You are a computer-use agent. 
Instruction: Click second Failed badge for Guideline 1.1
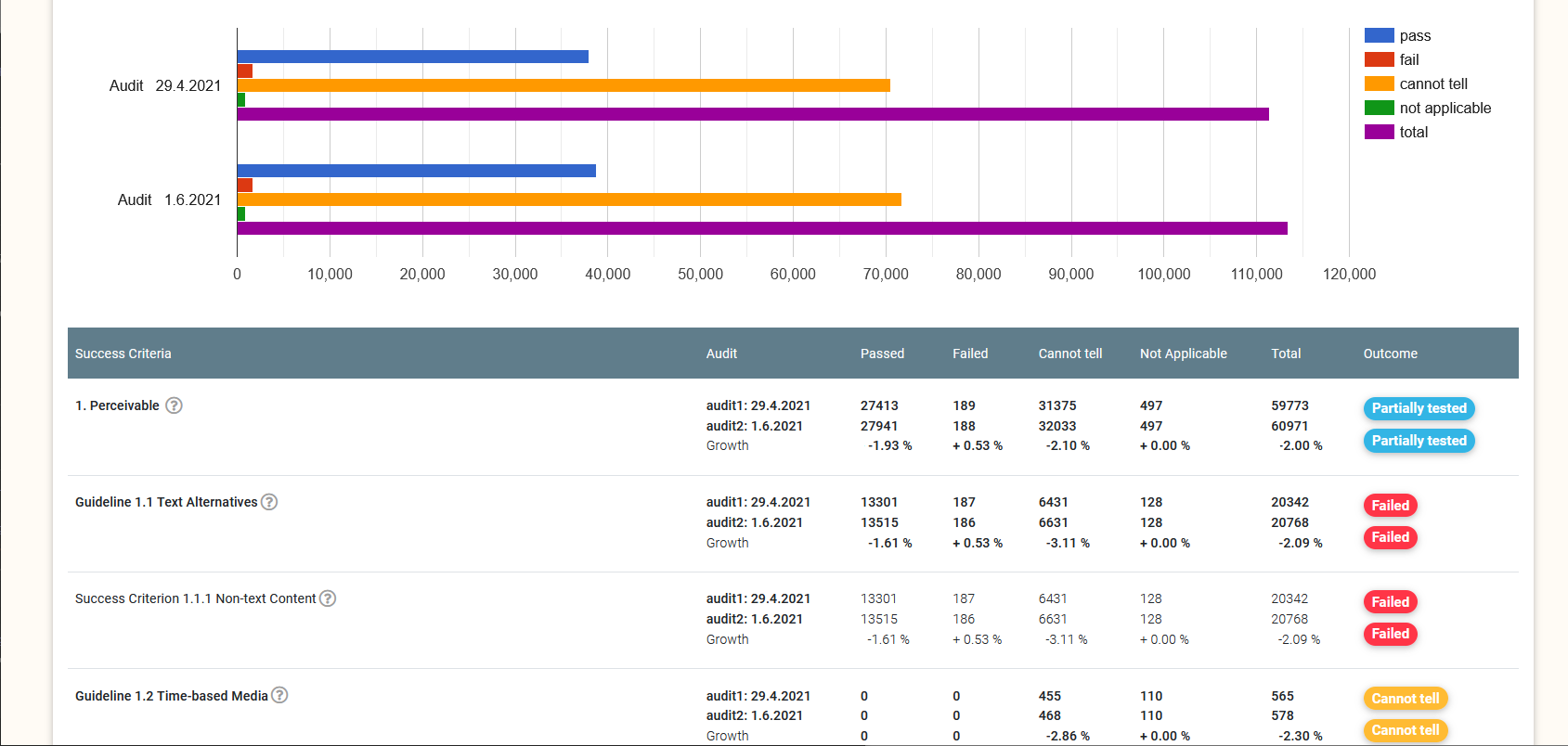click(1391, 537)
